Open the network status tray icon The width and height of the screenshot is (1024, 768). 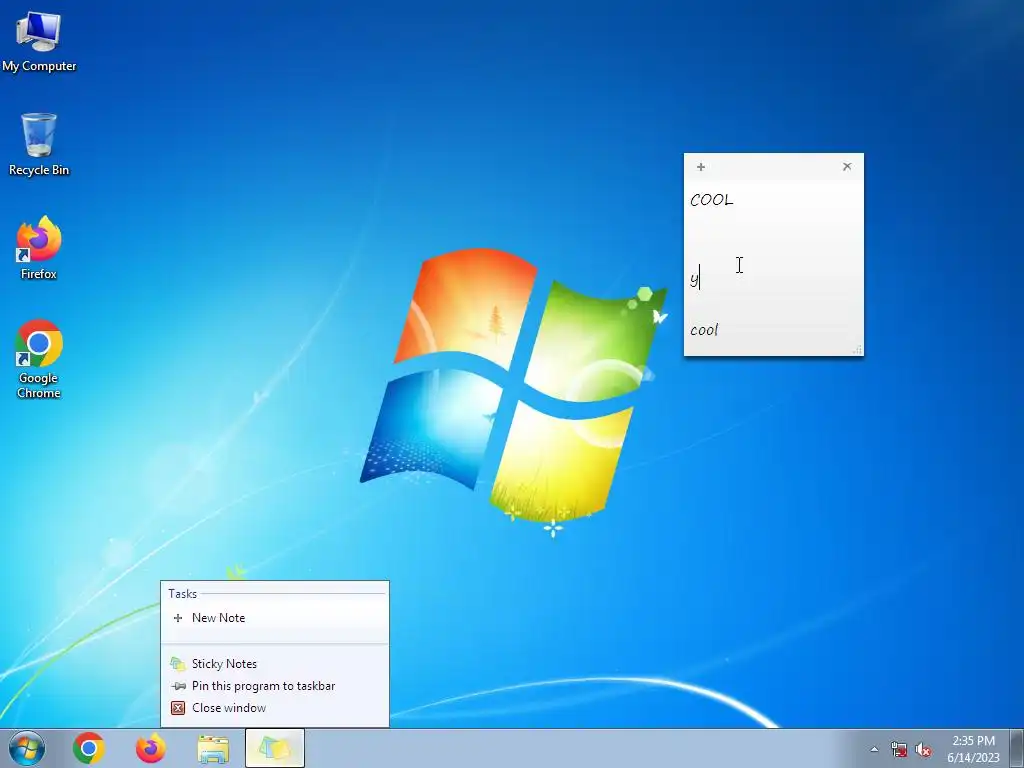click(899, 750)
